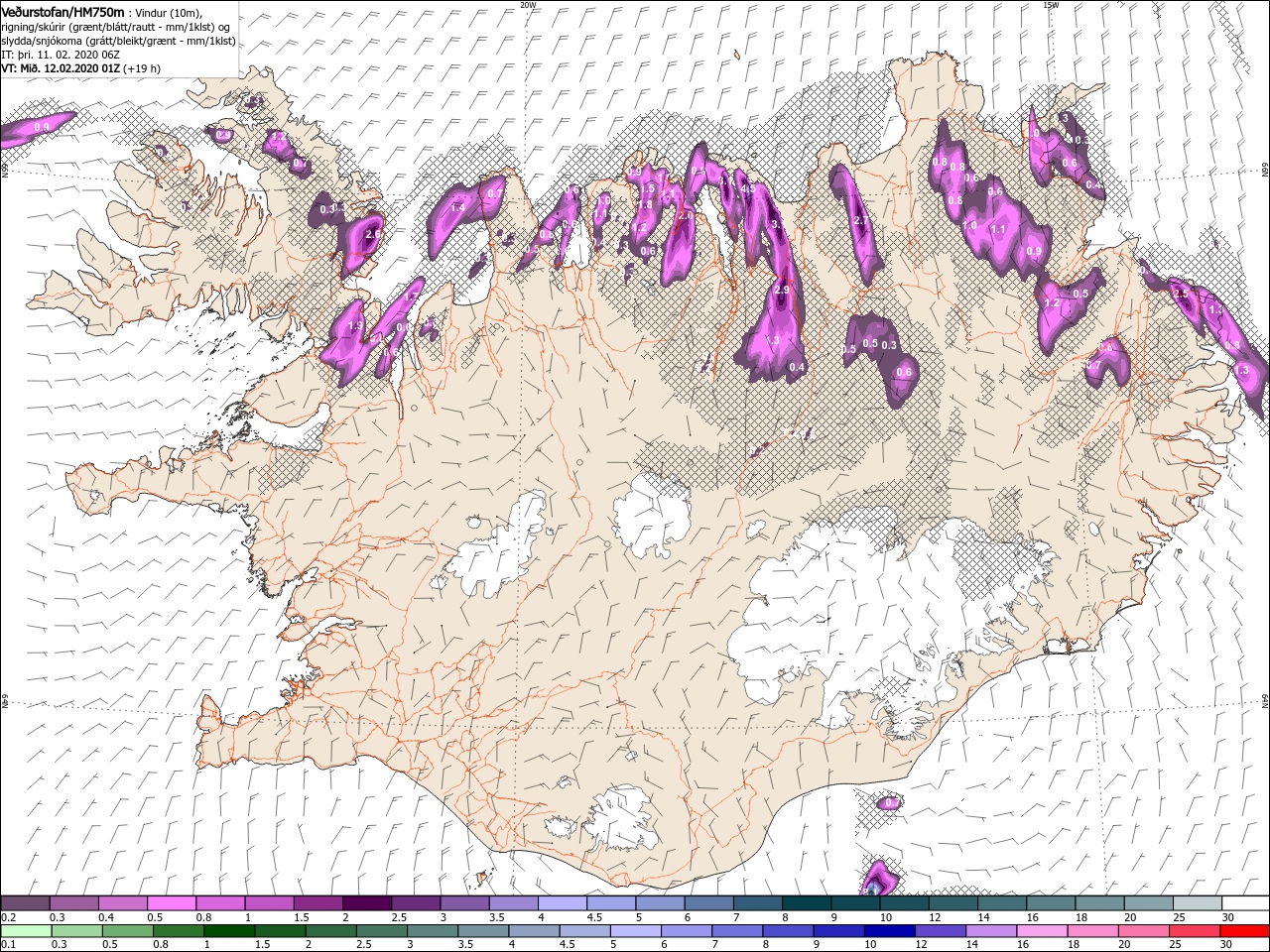The image size is (1270, 952).
Task: Click the 1.9 snowfall value on the map
Action: (x=355, y=324)
